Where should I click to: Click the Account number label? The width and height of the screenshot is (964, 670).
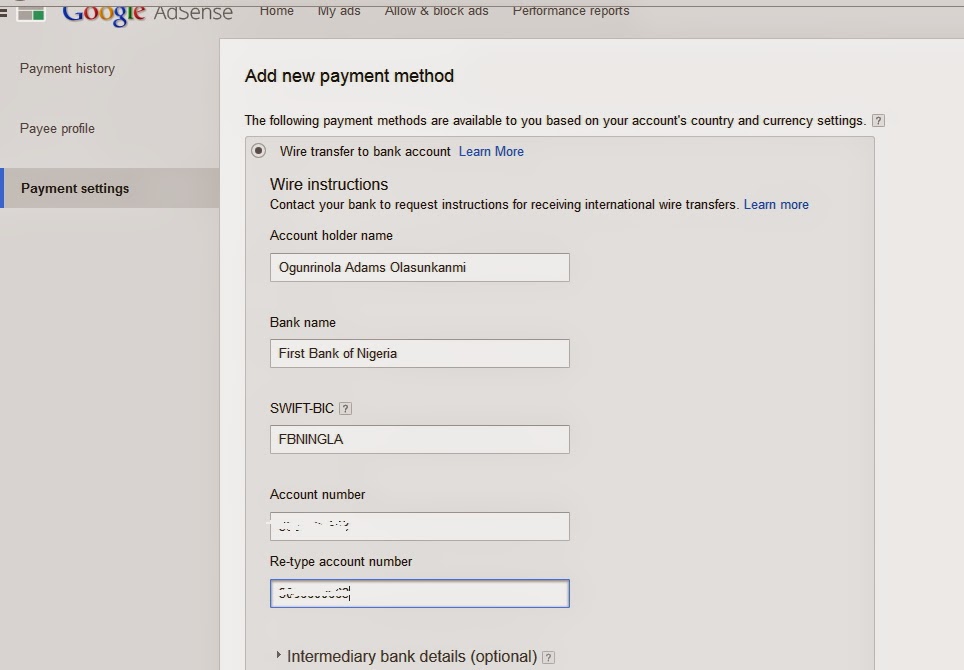(x=317, y=494)
